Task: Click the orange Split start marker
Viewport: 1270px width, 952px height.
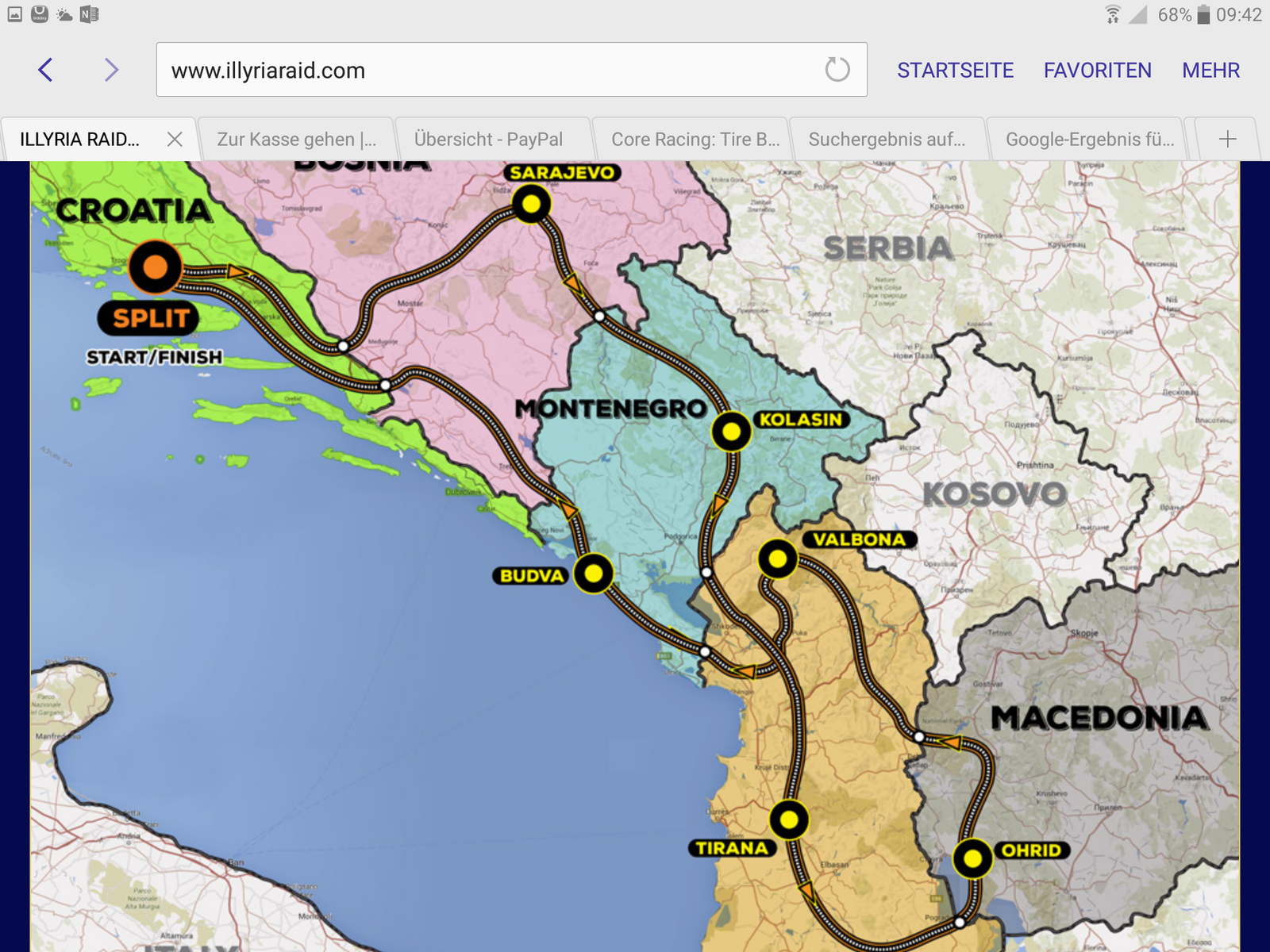Action: (x=155, y=267)
